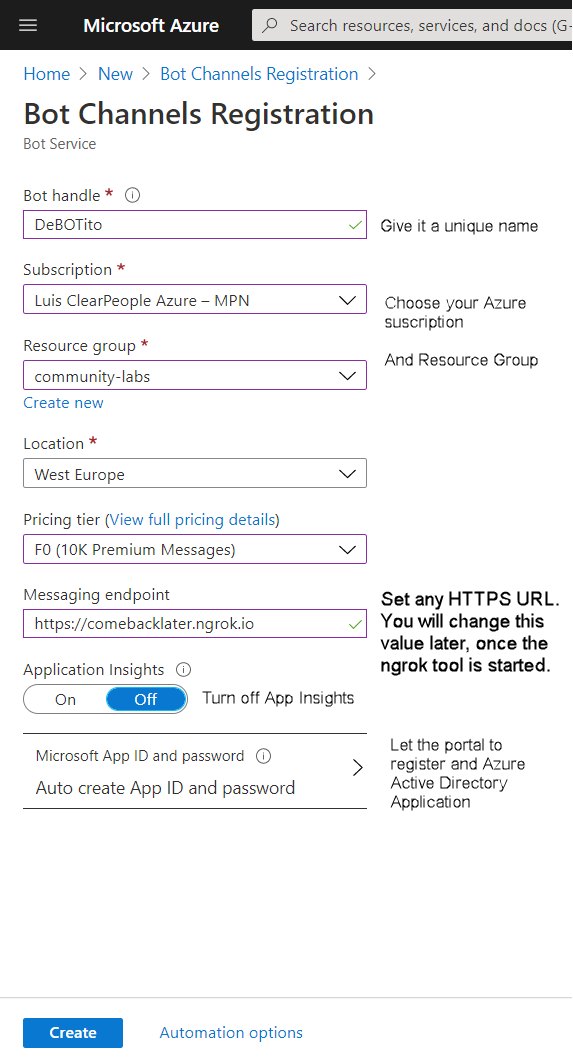This screenshot has width=573, height=1061.
Task: Open the hamburger portal menu
Action: tap(28, 26)
